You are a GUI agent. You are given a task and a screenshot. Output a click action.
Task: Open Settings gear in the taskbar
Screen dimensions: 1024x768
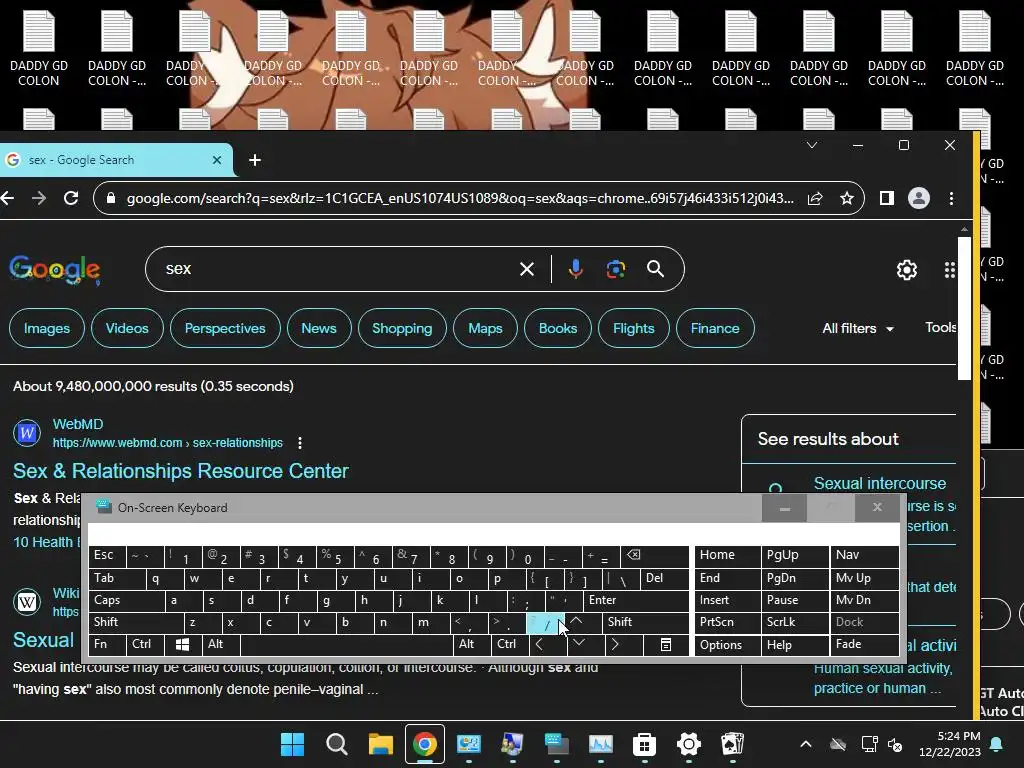click(x=688, y=744)
